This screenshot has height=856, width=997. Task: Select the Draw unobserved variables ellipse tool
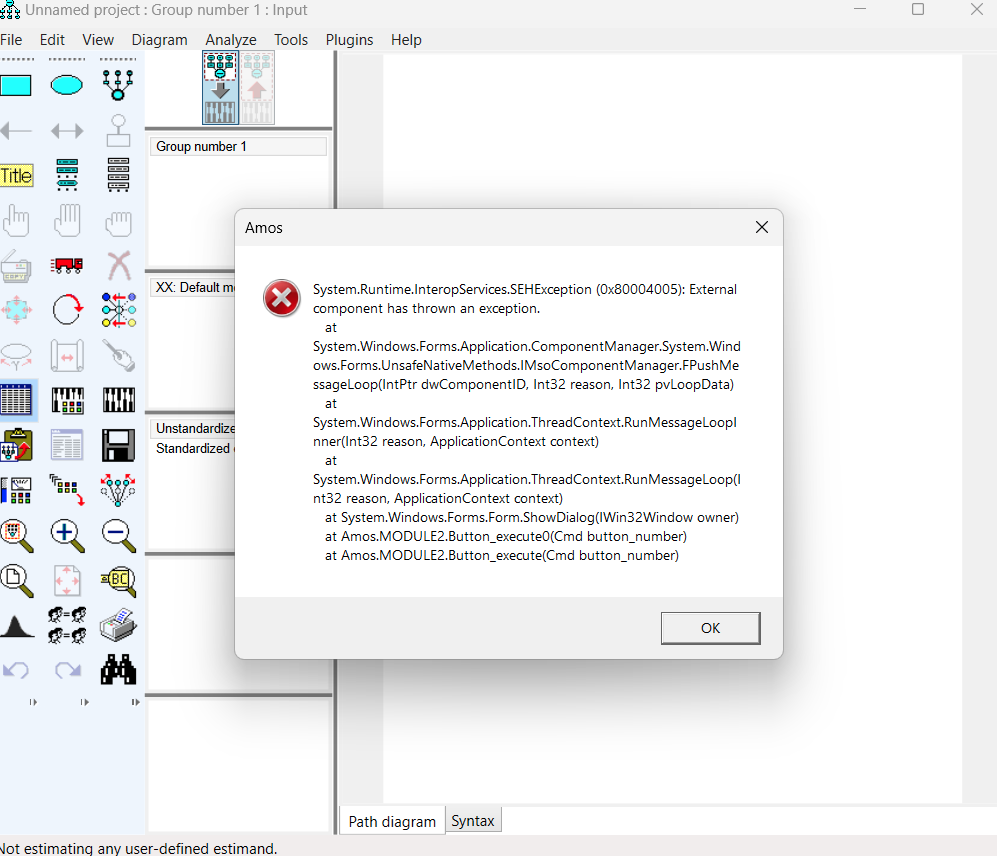coord(66,85)
